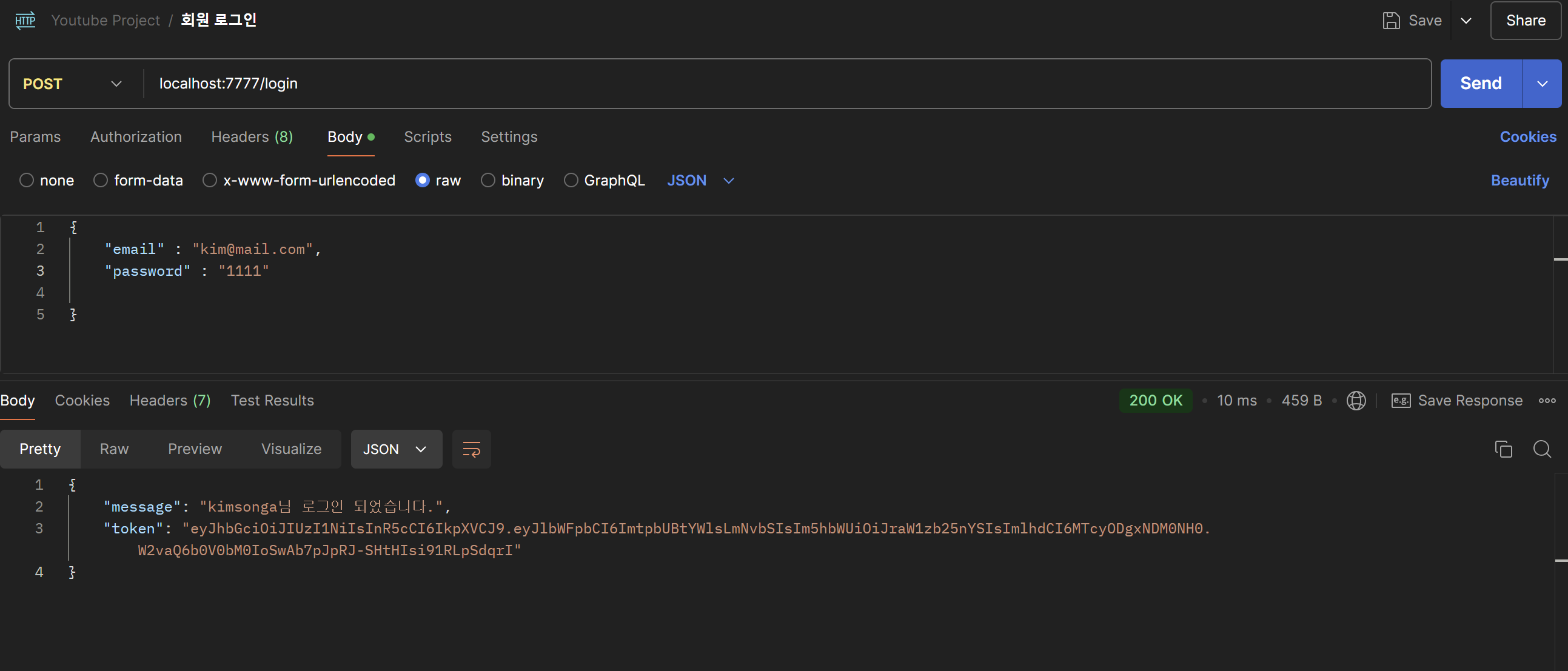Open the Test Results tab
This screenshot has height=671, width=1568.
(x=272, y=400)
